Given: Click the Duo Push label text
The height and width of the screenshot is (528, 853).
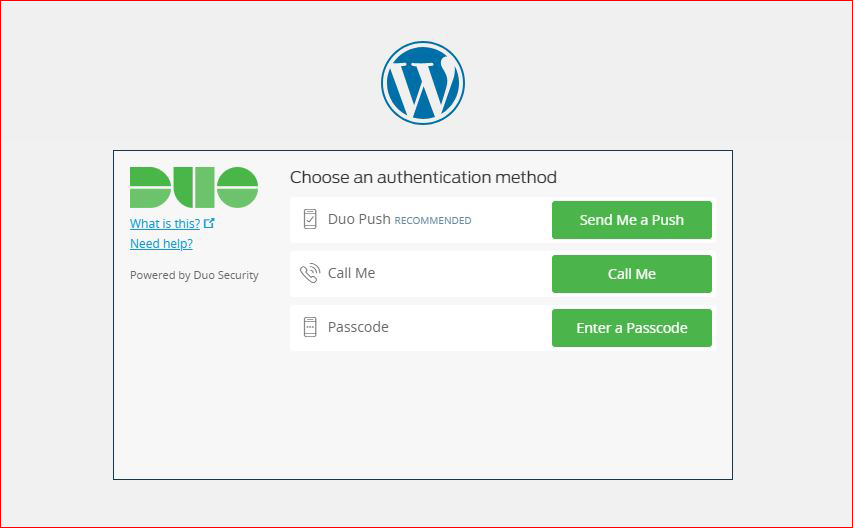Looking at the screenshot, I should 359,219.
